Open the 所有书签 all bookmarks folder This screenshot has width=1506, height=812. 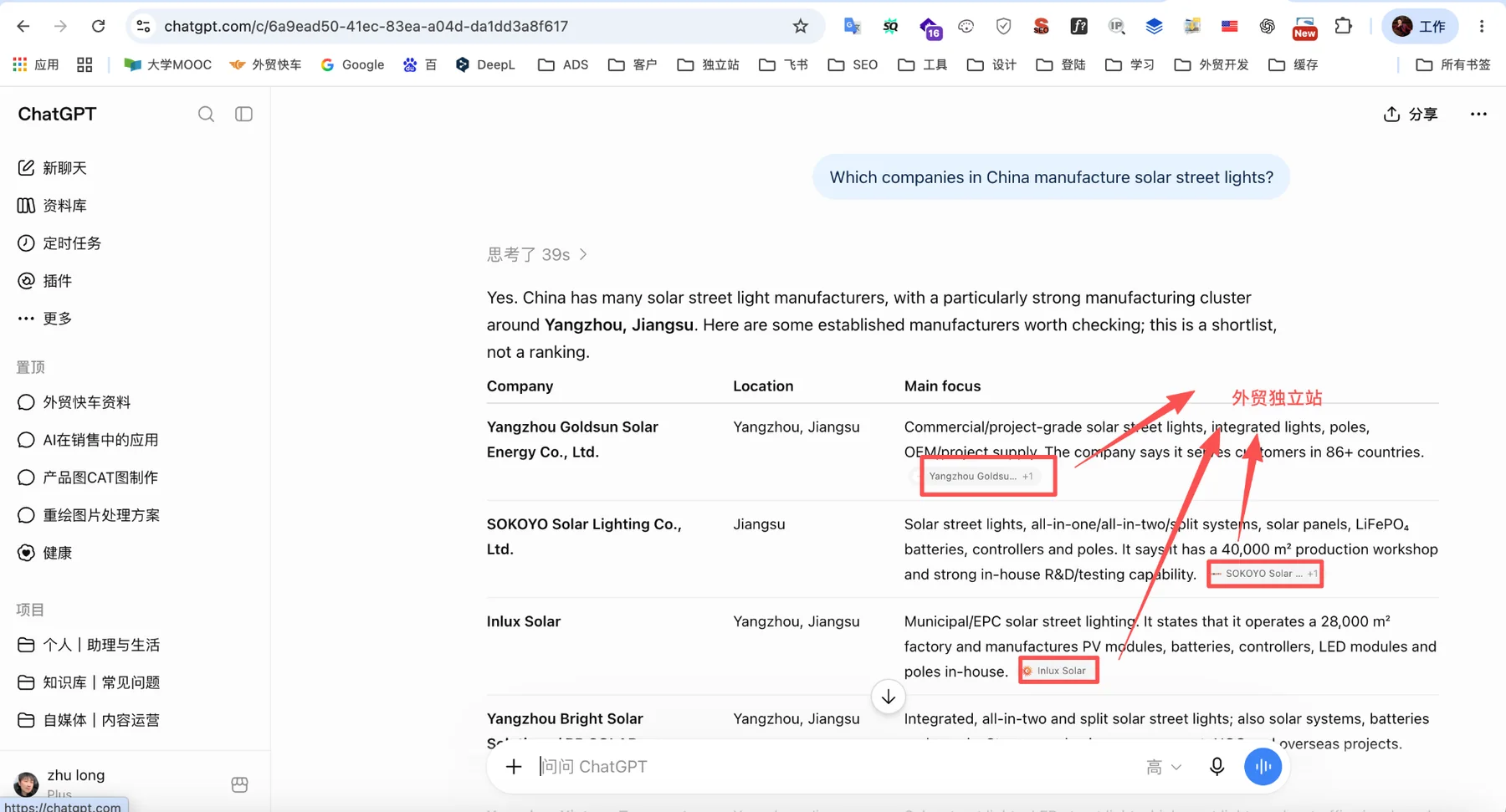coord(1453,64)
